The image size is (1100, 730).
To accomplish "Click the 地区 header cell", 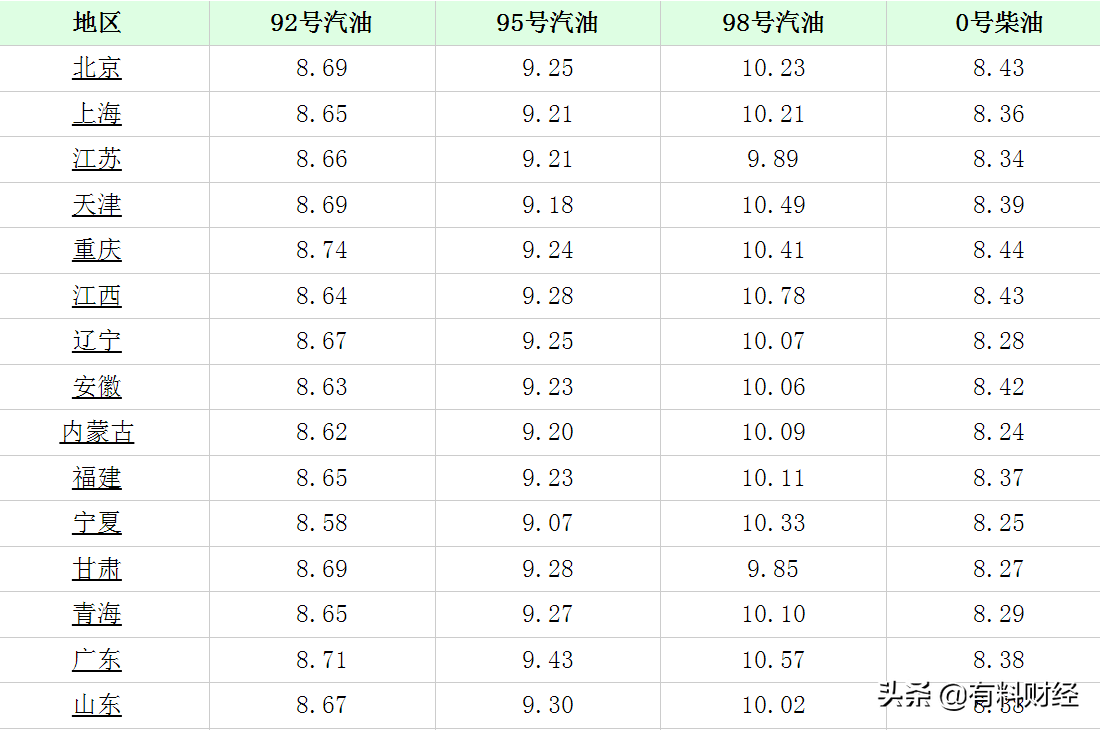I will point(97,23).
